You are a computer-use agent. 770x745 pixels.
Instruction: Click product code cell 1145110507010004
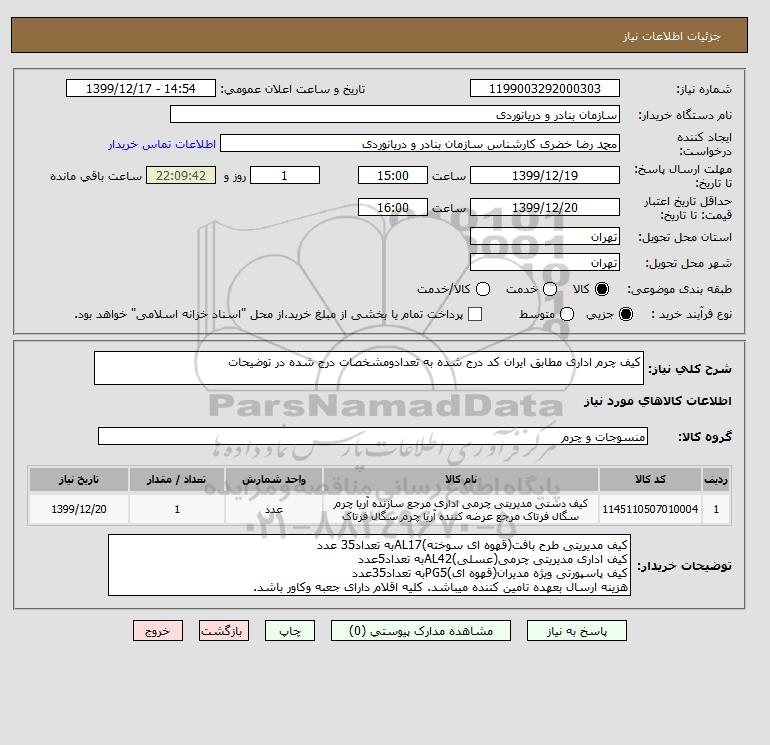click(x=650, y=509)
